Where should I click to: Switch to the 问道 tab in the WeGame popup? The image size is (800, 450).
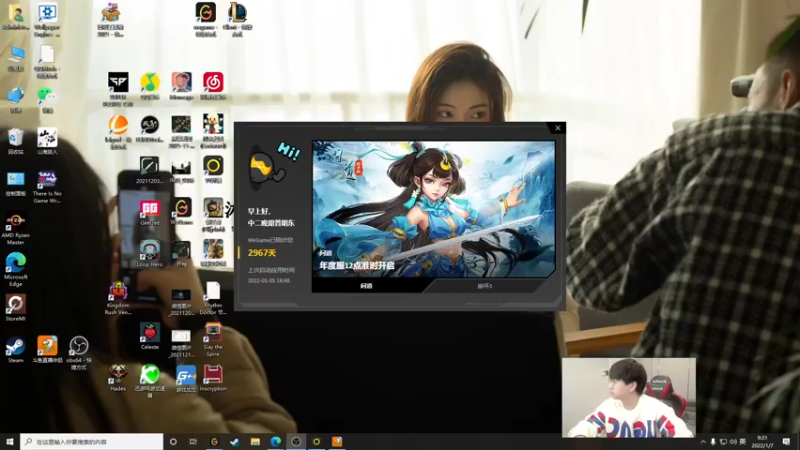coord(366,286)
